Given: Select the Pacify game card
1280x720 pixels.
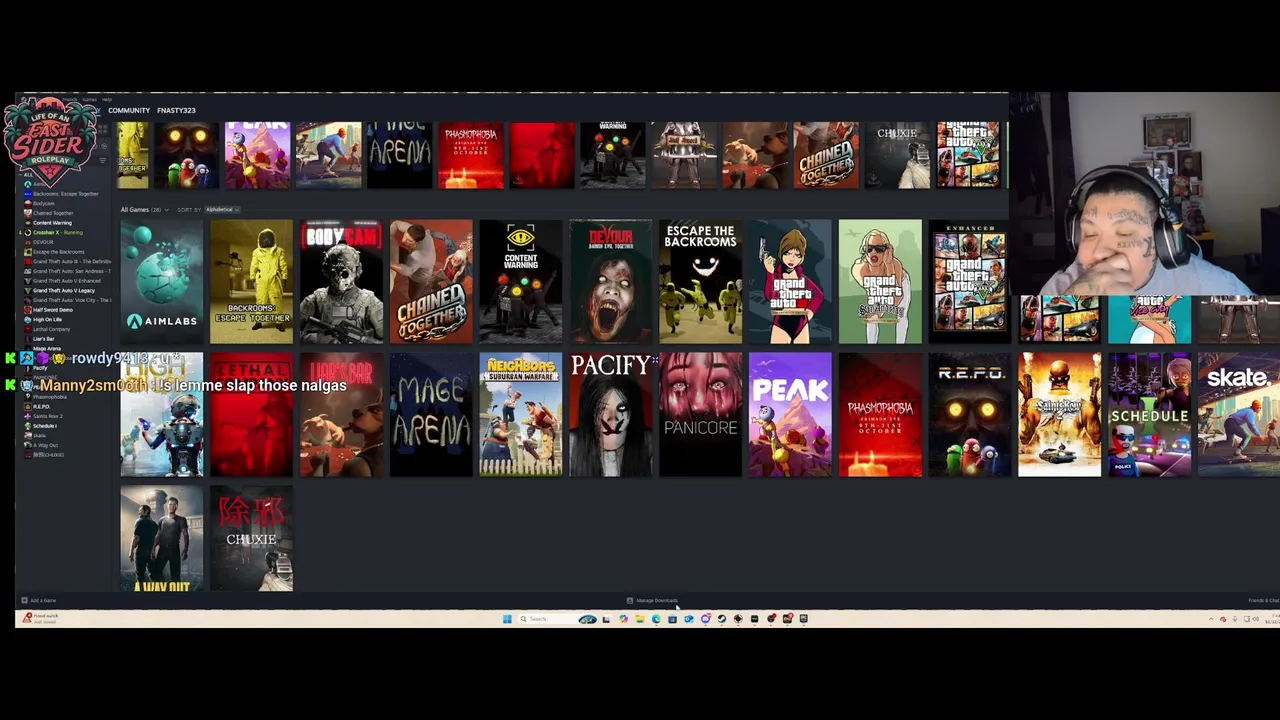Looking at the screenshot, I should [x=611, y=414].
